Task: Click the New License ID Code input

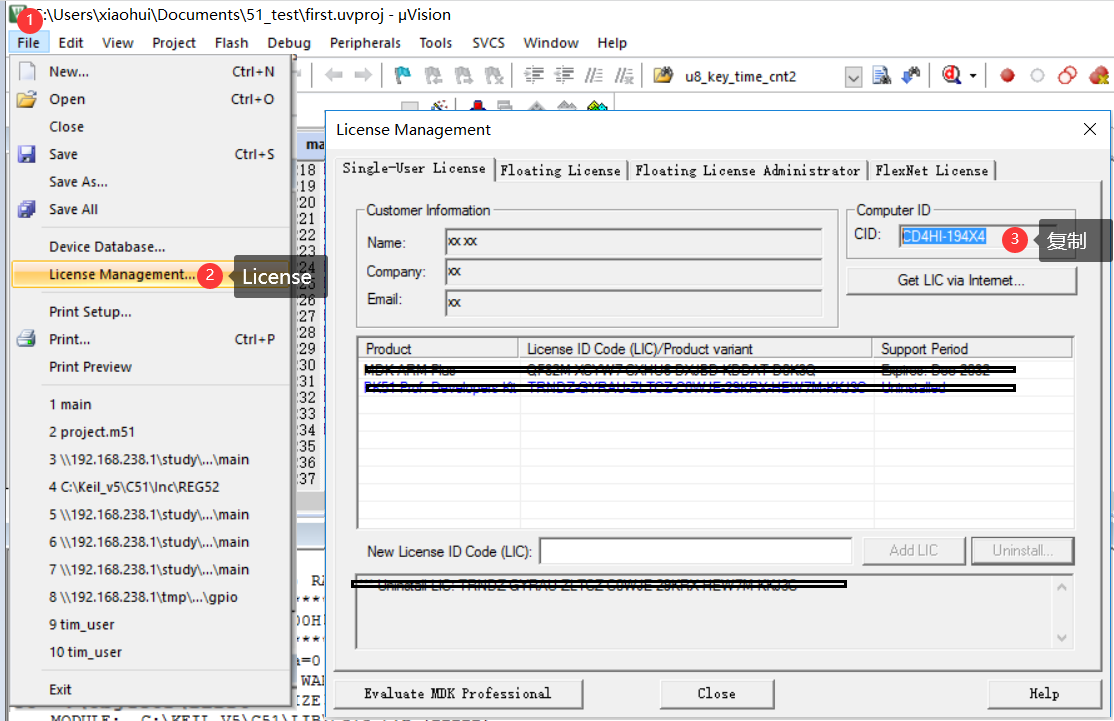Action: point(696,551)
